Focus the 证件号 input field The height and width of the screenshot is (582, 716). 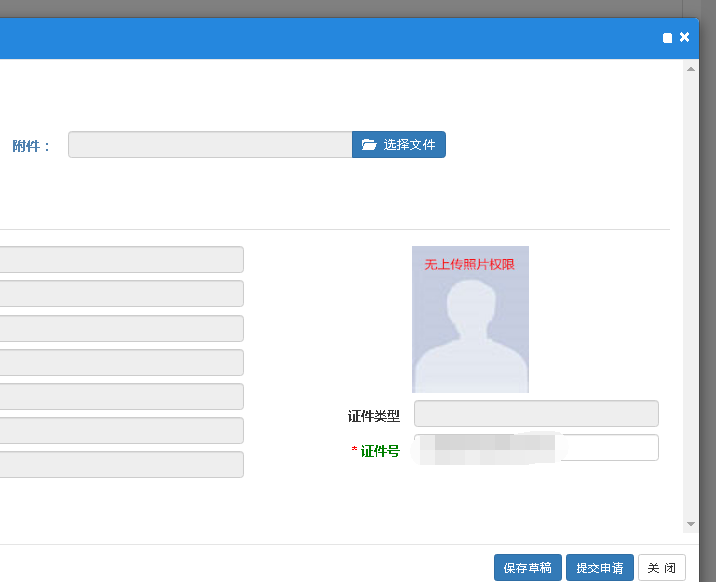[610, 448]
